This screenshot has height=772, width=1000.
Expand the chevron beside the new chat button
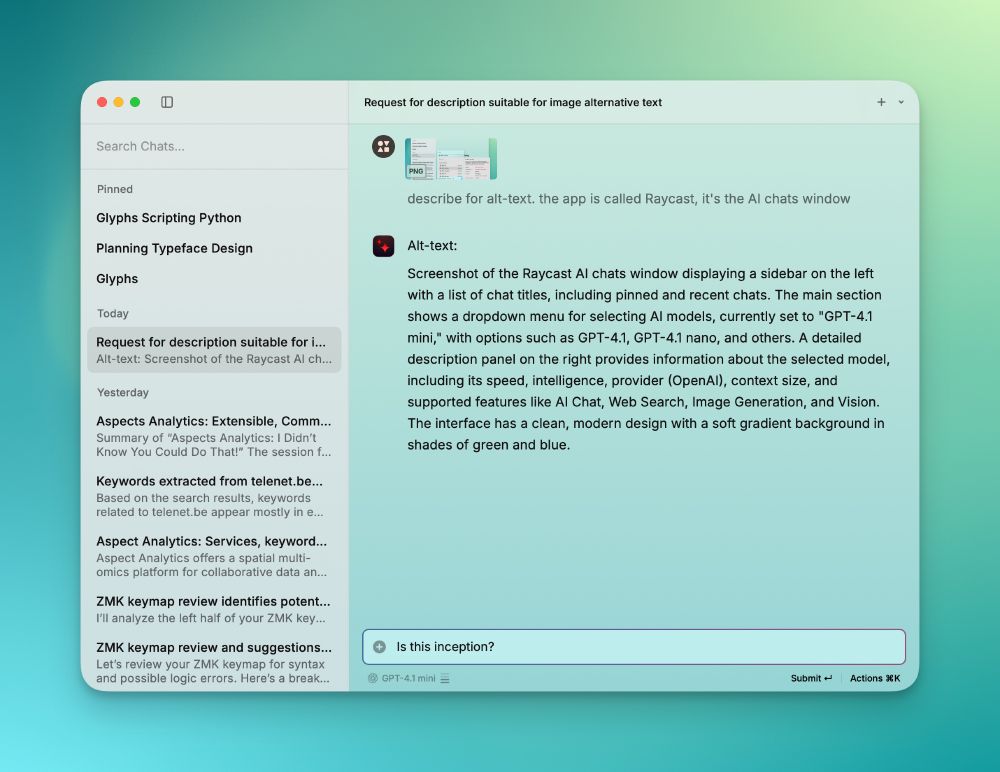tap(901, 102)
